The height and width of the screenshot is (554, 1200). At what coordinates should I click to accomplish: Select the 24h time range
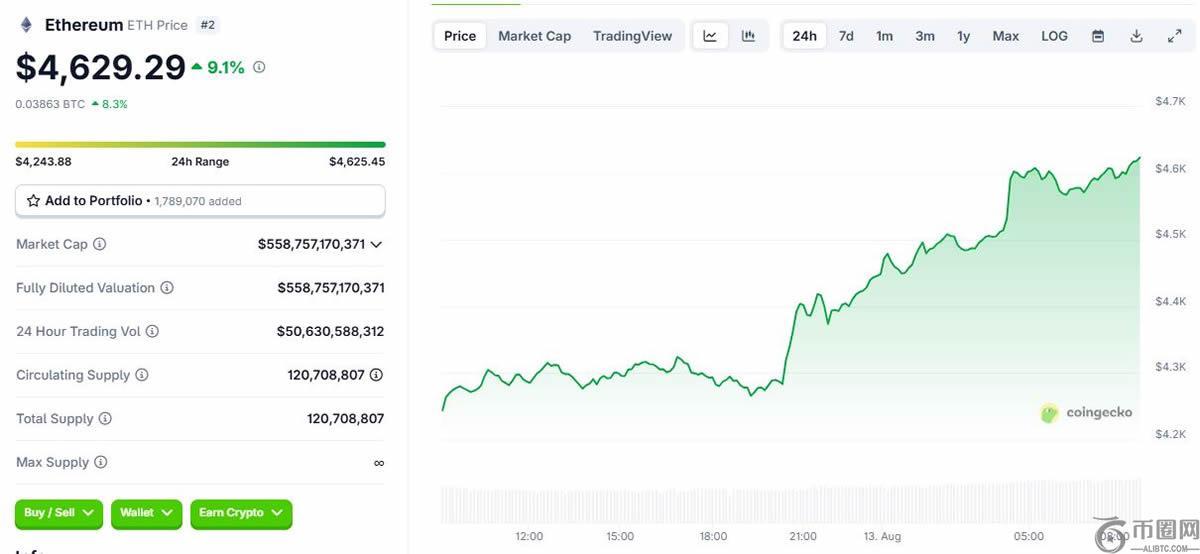click(x=804, y=36)
